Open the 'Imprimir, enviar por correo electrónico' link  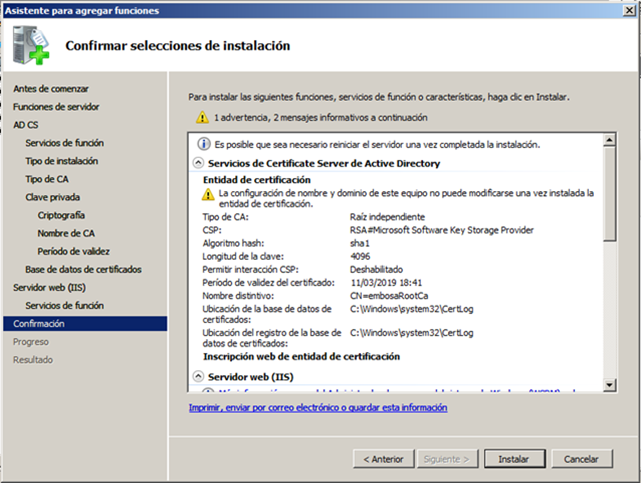pyautogui.click(x=318, y=408)
